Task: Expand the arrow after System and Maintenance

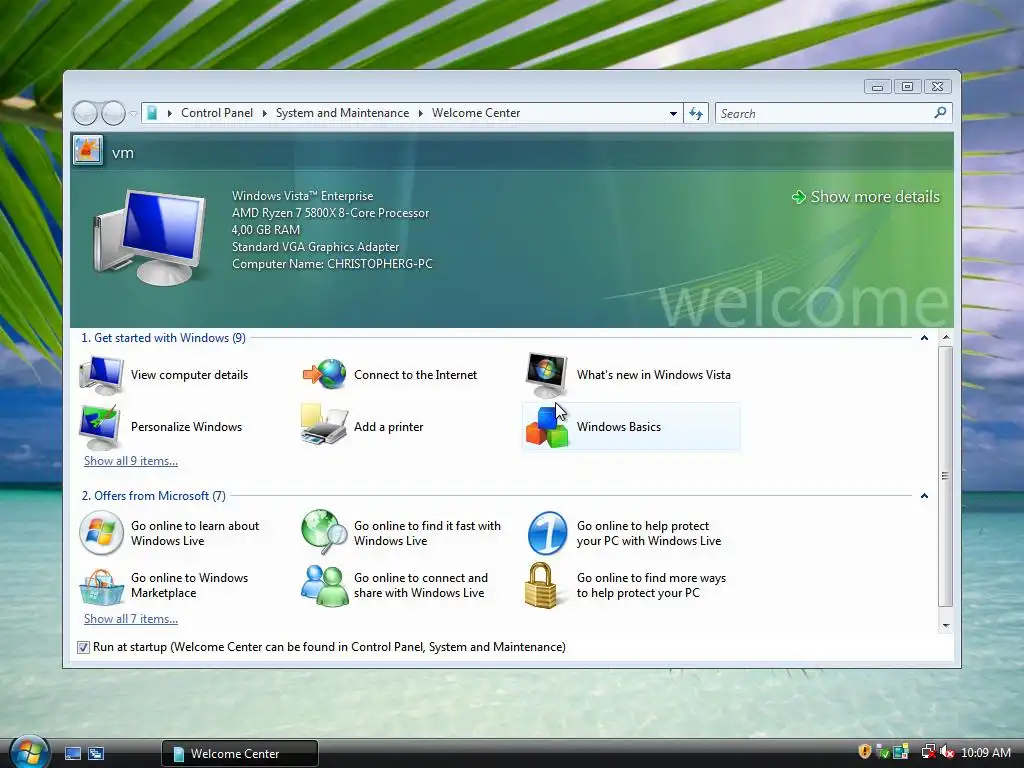Action: (x=421, y=114)
